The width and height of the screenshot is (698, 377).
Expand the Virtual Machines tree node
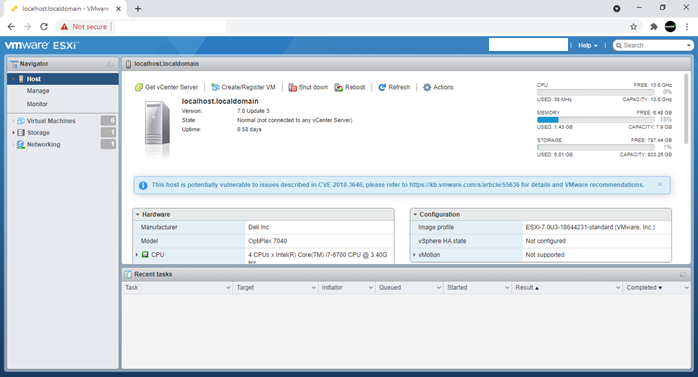click(x=13, y=121)
